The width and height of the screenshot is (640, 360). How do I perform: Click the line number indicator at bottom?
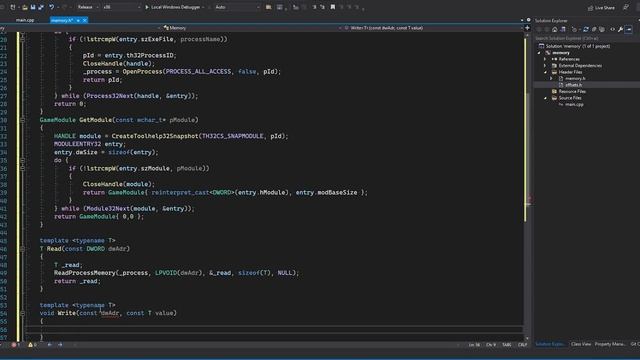(474, 345)
